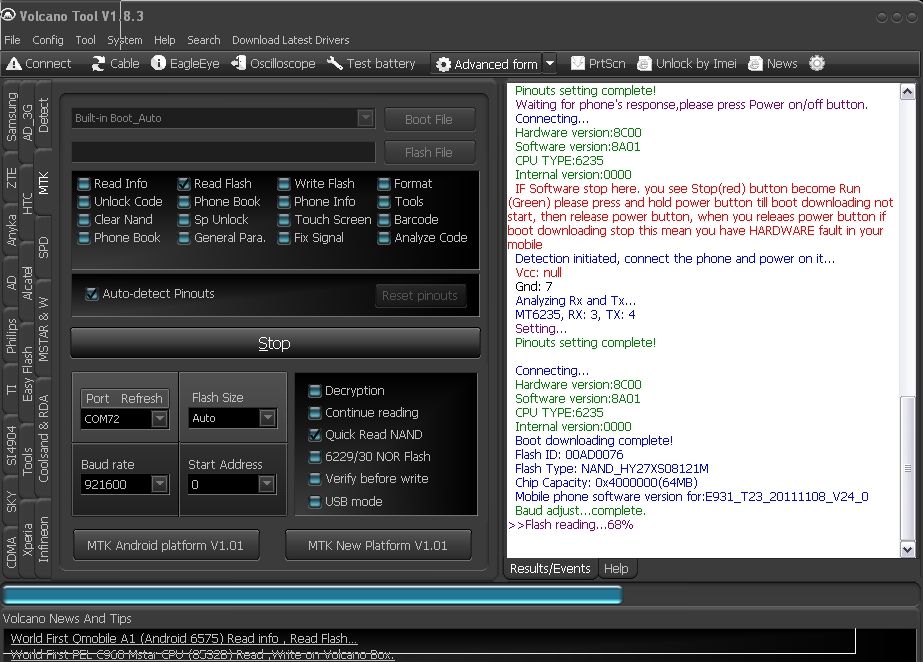This screenshot has height=662, width=923.
Task: Enable the Write Flash checkbox
Action: coord(284,184)
